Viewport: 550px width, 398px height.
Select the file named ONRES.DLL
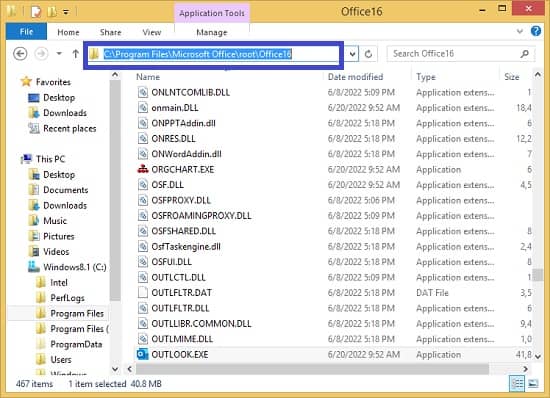point(173,139)
